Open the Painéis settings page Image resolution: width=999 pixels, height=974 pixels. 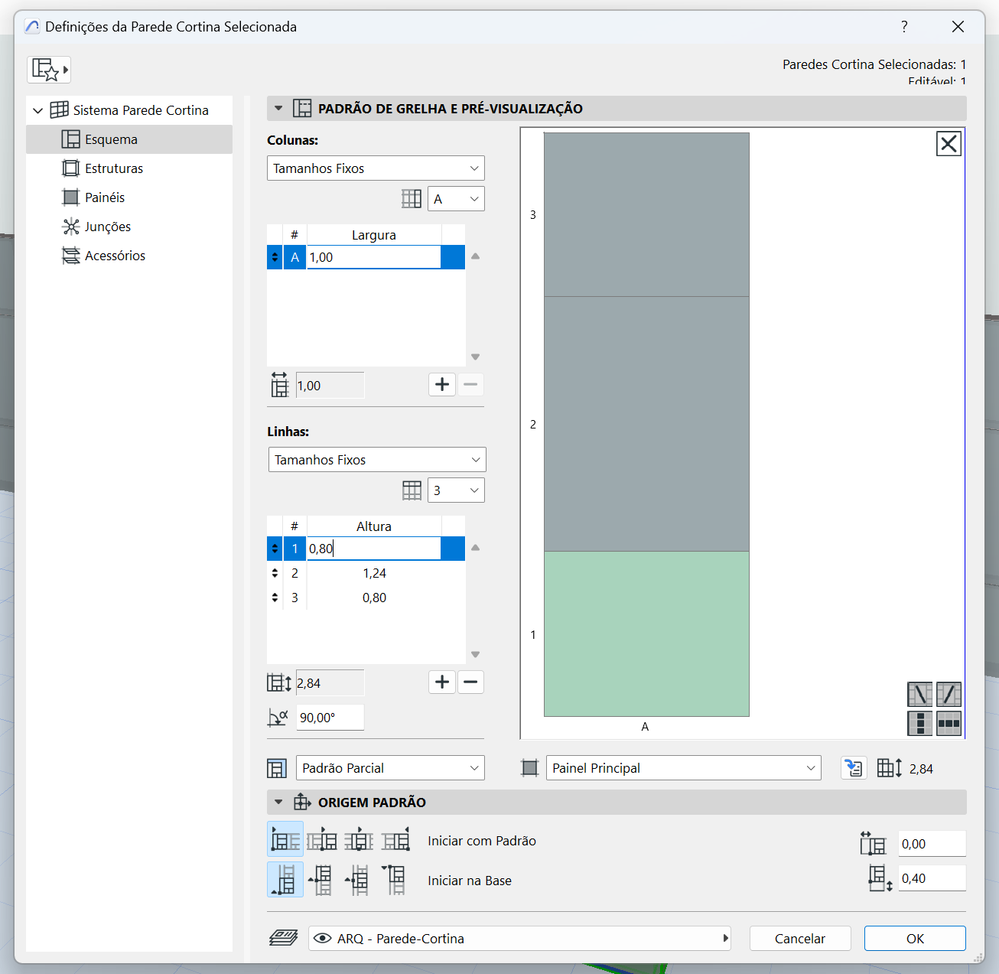point(93,197)
